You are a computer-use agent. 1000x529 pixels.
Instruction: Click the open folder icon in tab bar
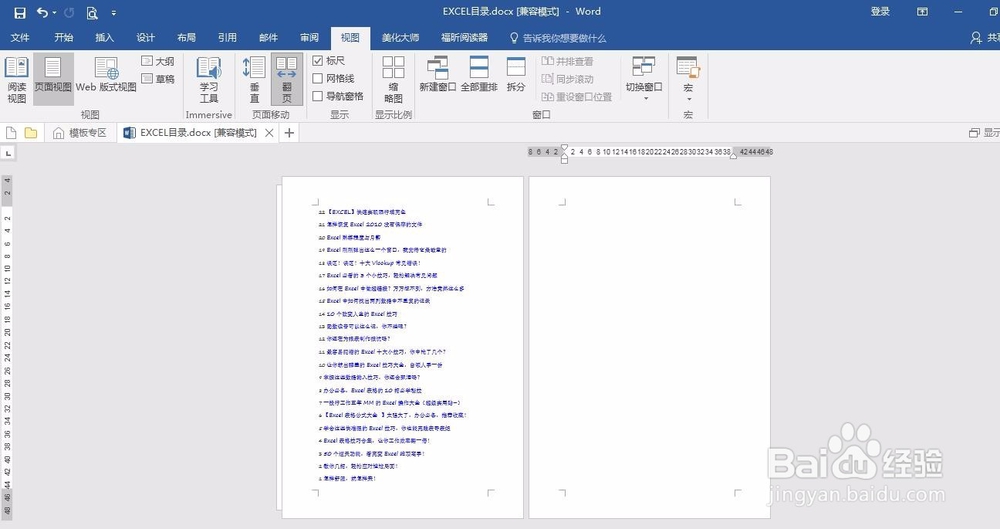click(31, 133)
